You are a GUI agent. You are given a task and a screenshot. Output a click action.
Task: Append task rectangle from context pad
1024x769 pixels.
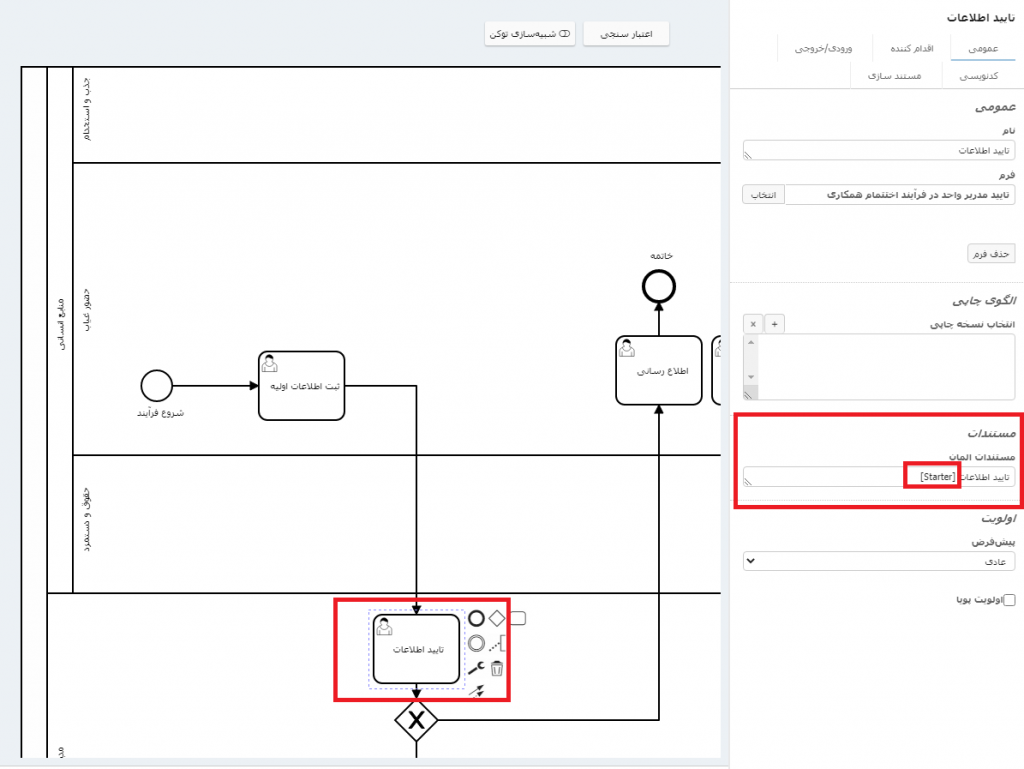point(517,618)
